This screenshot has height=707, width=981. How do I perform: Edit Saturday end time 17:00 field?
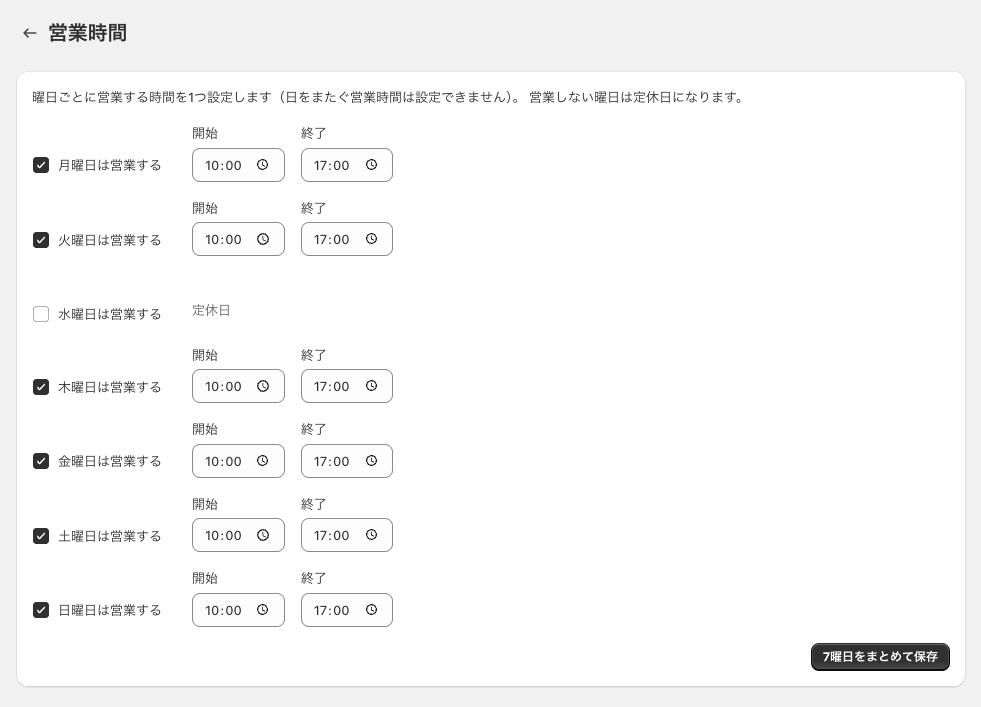coord(347,535)
